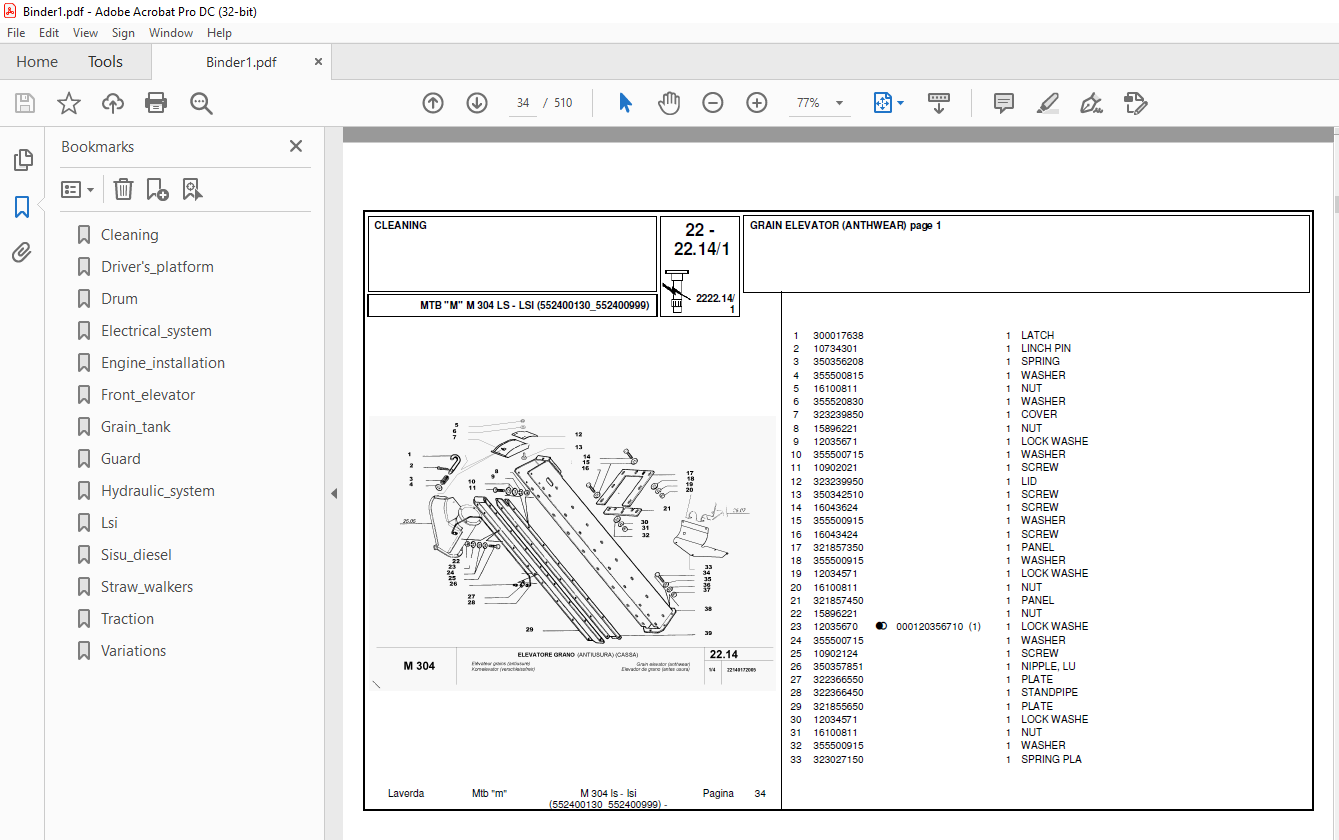Viewport: 1339px width, 840px height.
Task: Click the scrolling mode keyboard icon
Action: tap(939, 103)
